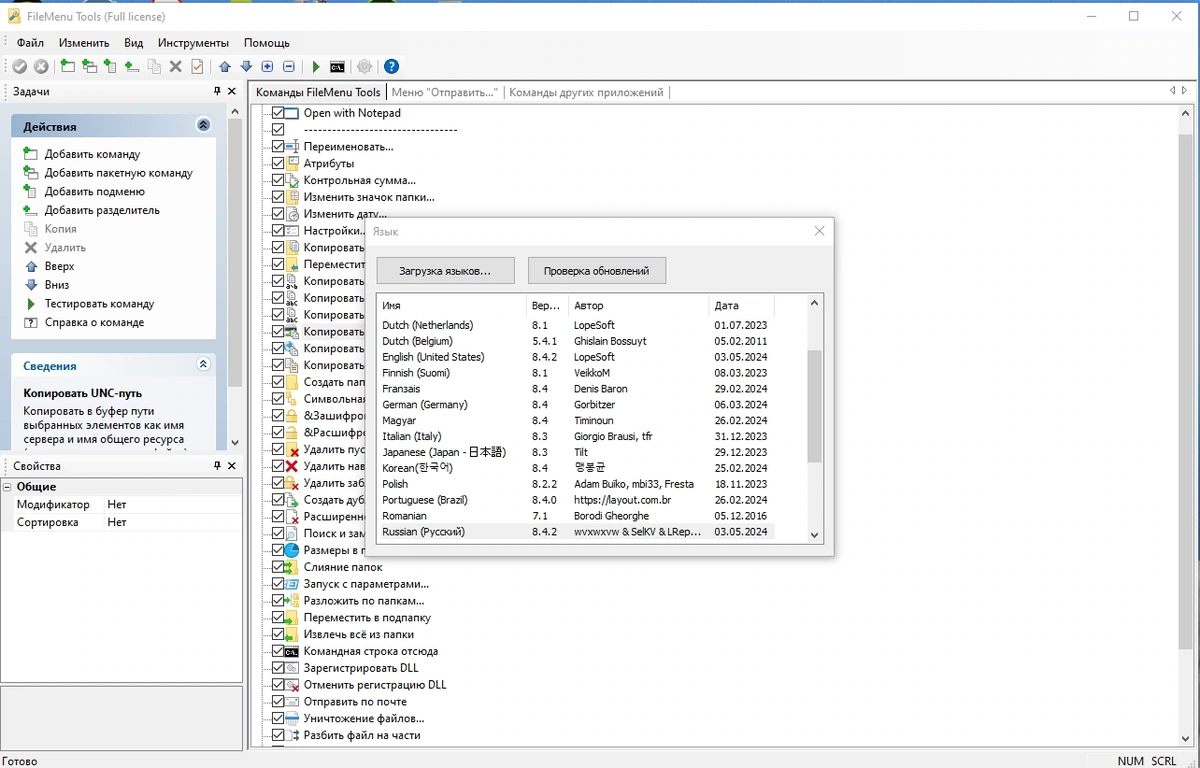Sort by the Дата column header
This screenshot has height=768, width=1200.
point(741,306)
